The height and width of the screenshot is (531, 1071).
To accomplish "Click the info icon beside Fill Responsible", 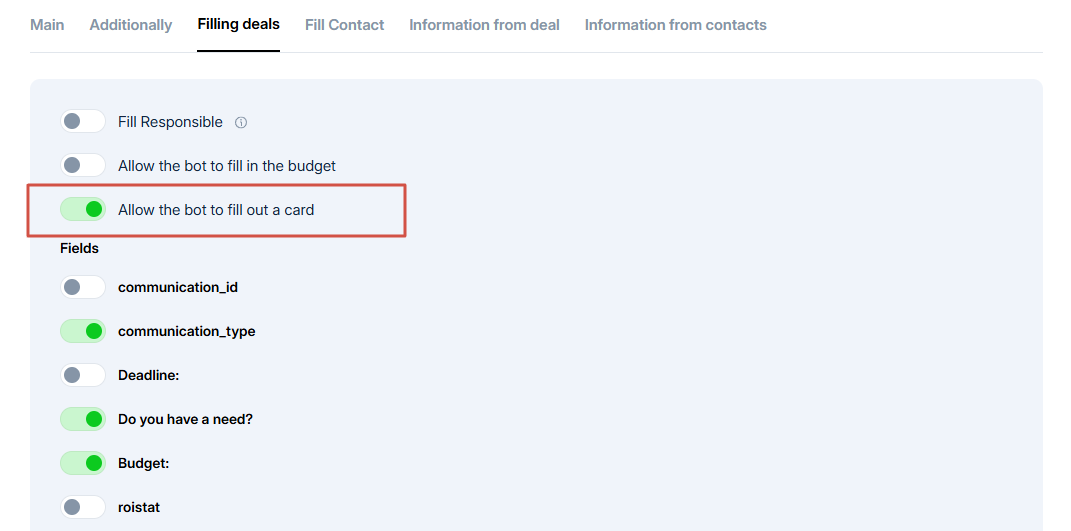I will click(241, 123).
